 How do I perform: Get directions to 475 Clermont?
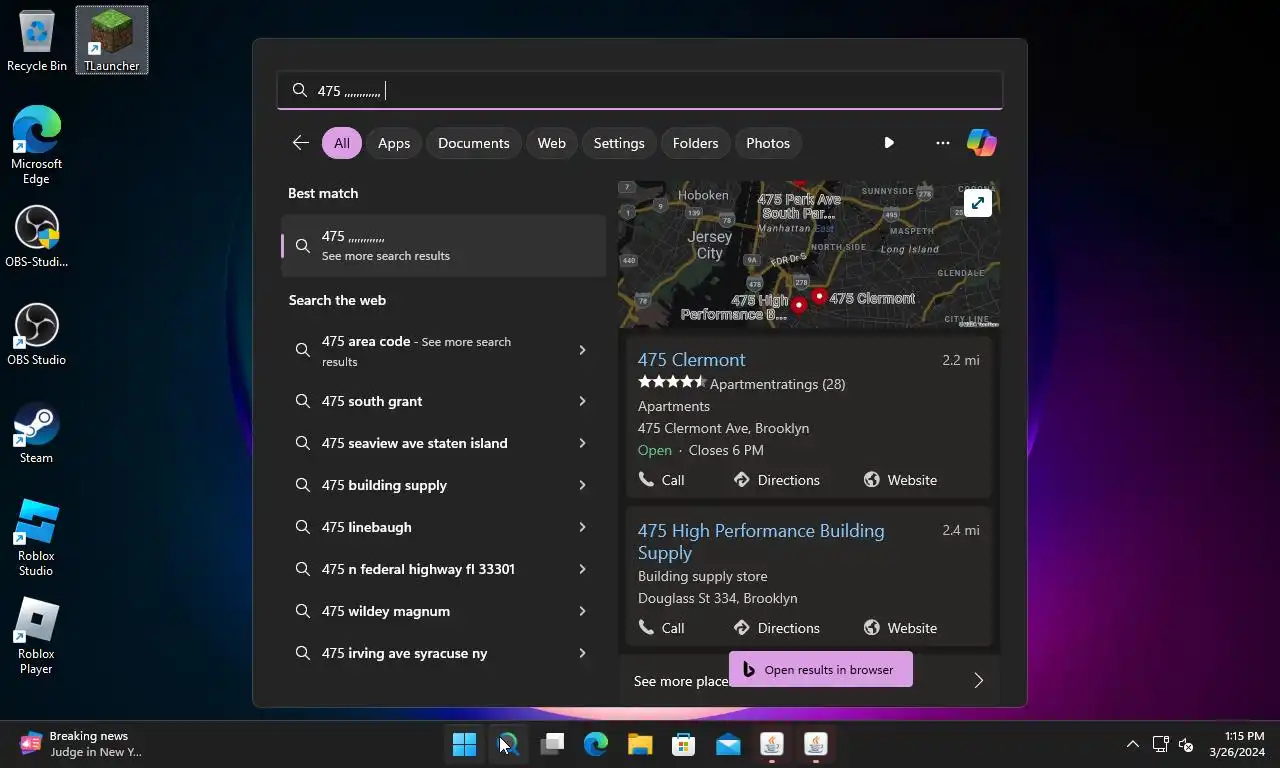pos(776,480)
